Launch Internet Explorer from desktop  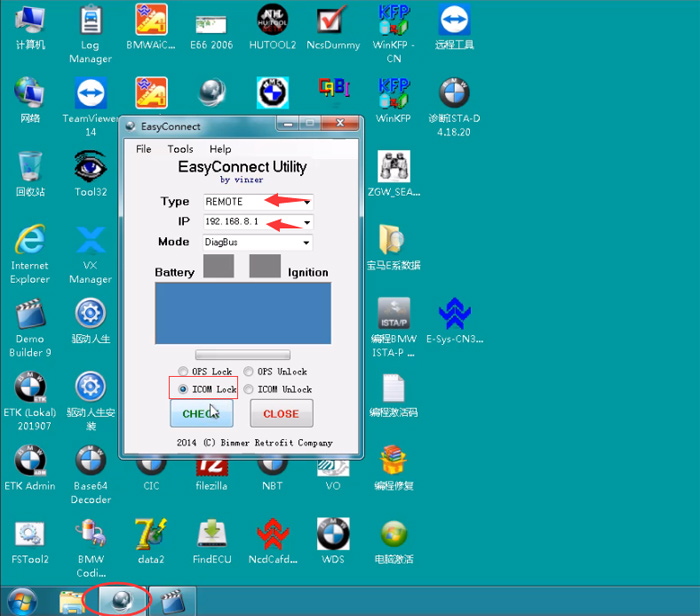(30, 254)
